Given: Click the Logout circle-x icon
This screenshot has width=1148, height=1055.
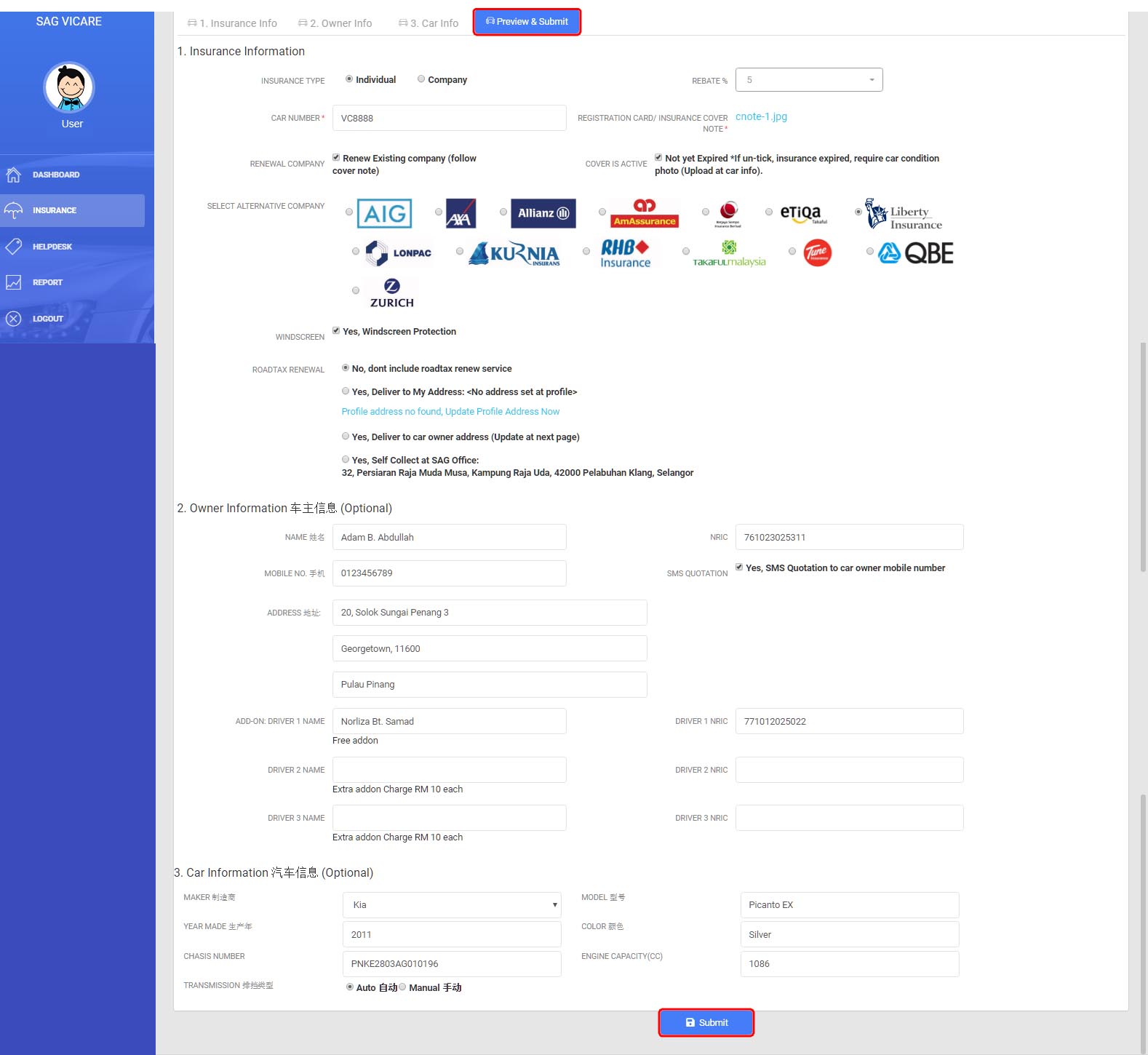Looking at the screenshot, I should pyautogui.click(x=13, y=319).
